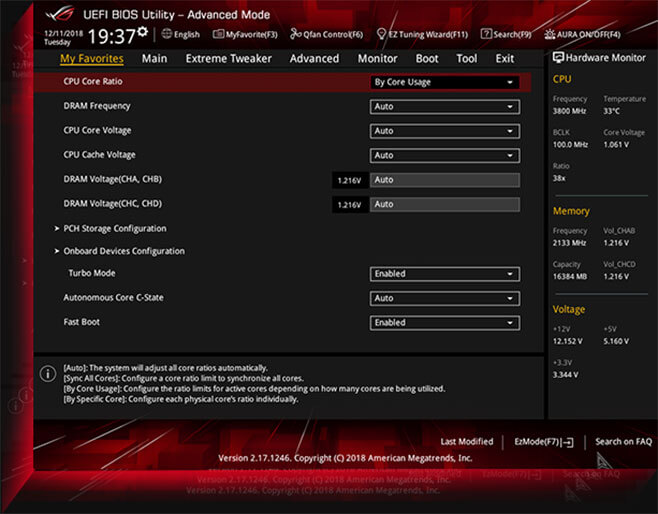
Task: Click the 1.216V CHC, CHD readout
Action: click(350, 205)
